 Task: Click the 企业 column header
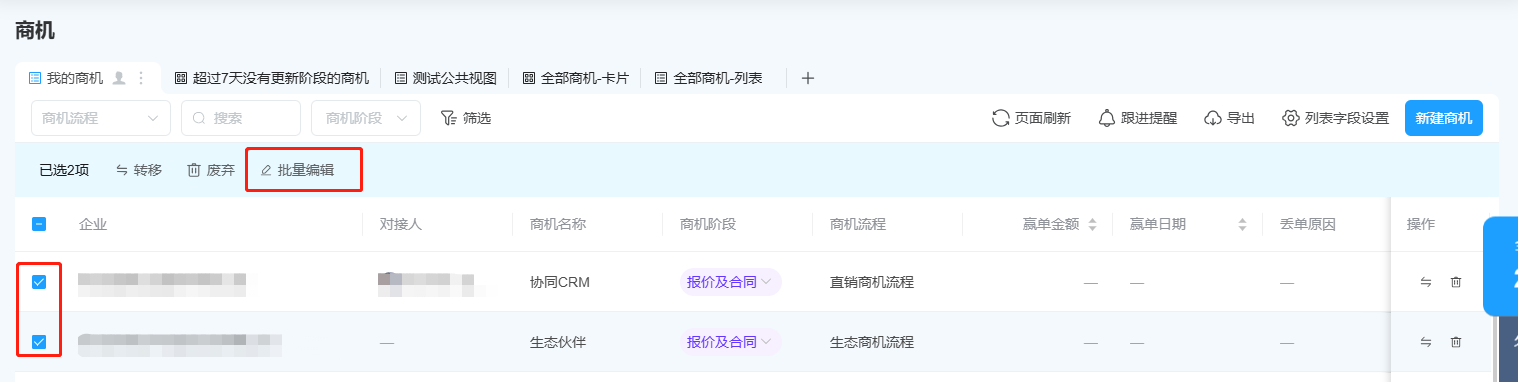pos(93,224)
